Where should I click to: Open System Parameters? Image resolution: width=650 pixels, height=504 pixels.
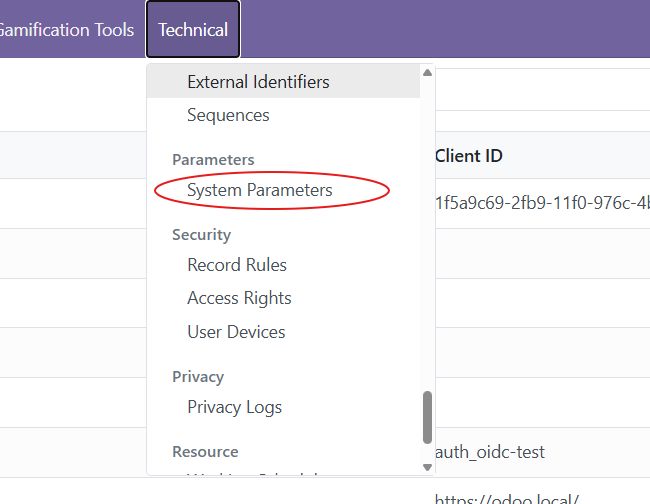[x=260, y=190]
